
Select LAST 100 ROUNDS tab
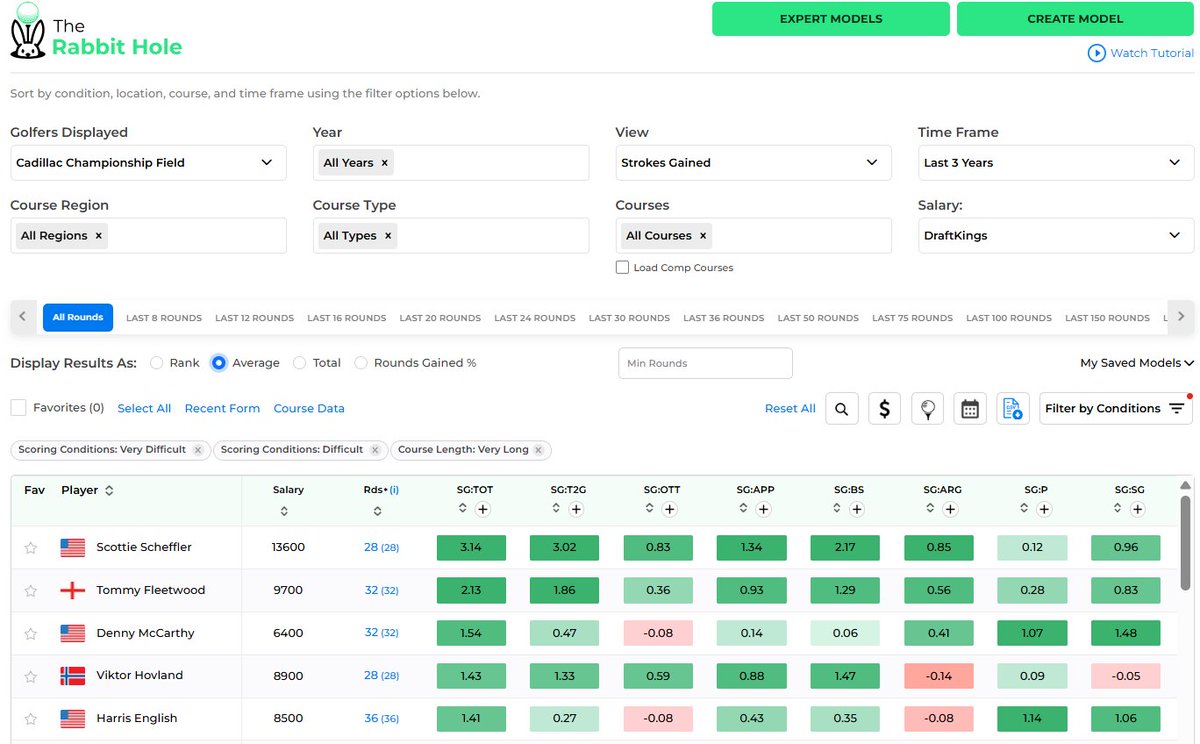pyautogui.click(x=1009, y=318)
